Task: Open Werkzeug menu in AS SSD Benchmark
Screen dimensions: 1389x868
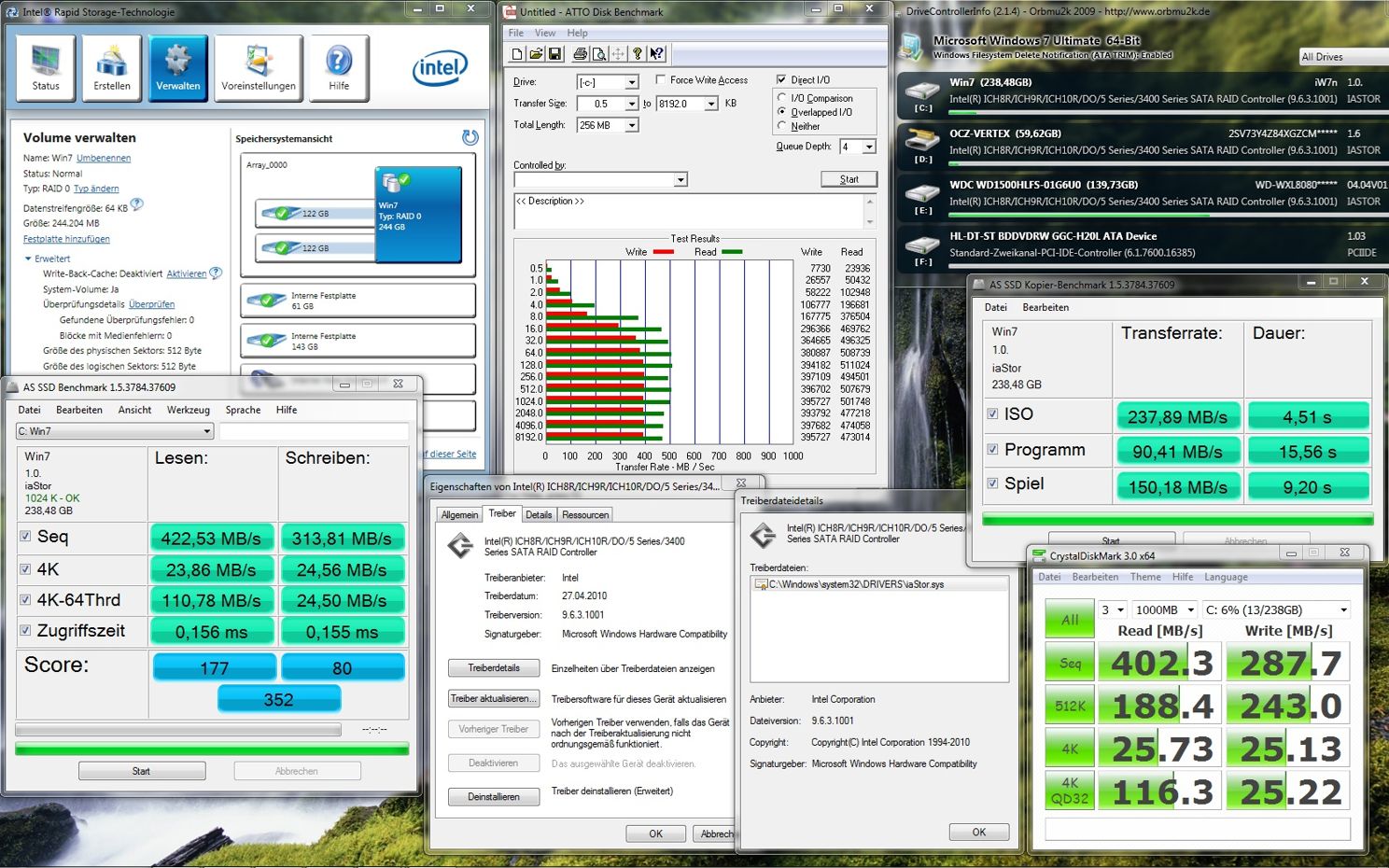Action: pyautogui.click(x=189, y=410)
